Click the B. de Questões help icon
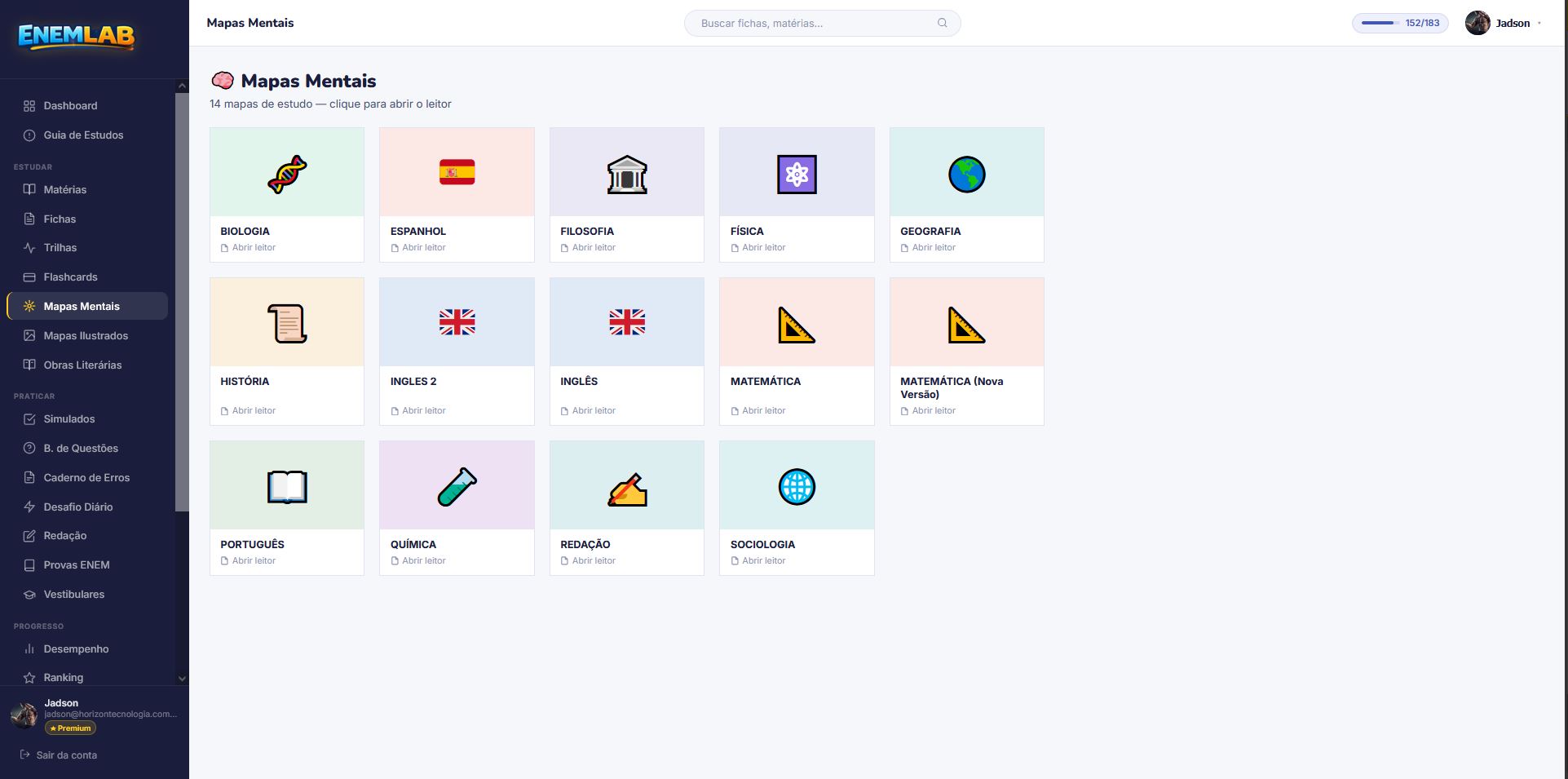The width and height of the screenshot is (1568, 779). coord(29,449)
